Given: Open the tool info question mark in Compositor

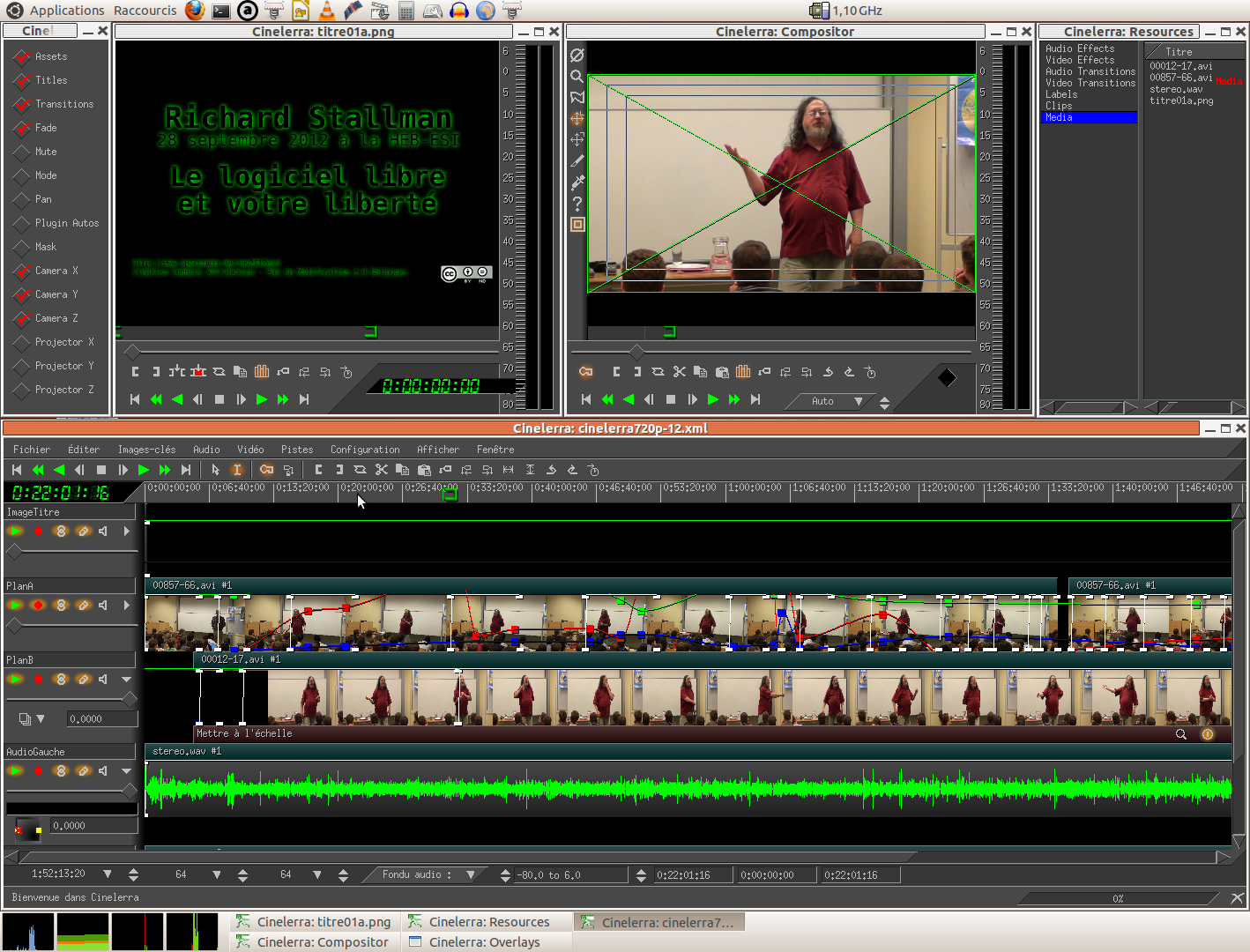Looking at the screenshot, I should 577,203.
